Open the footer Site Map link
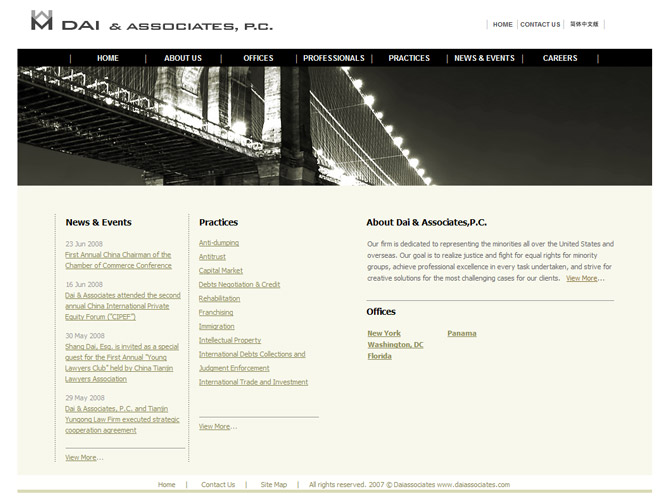This screenshot has height=500, width=667. click(274, 485)
